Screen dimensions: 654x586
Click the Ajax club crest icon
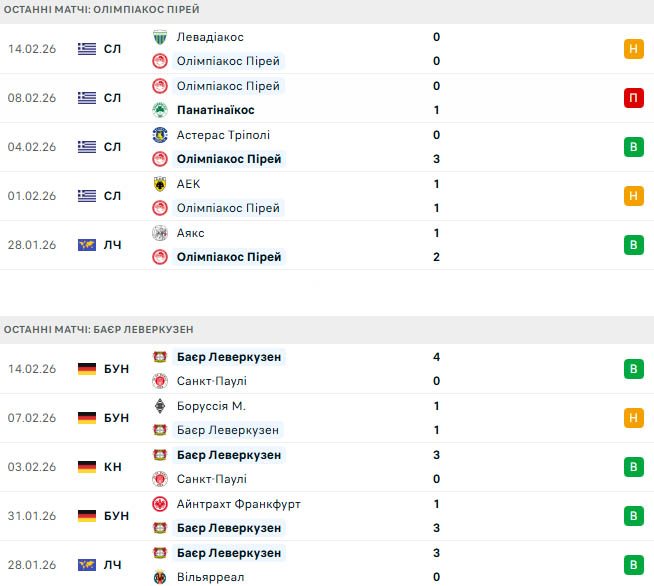[x=159, y=233]
